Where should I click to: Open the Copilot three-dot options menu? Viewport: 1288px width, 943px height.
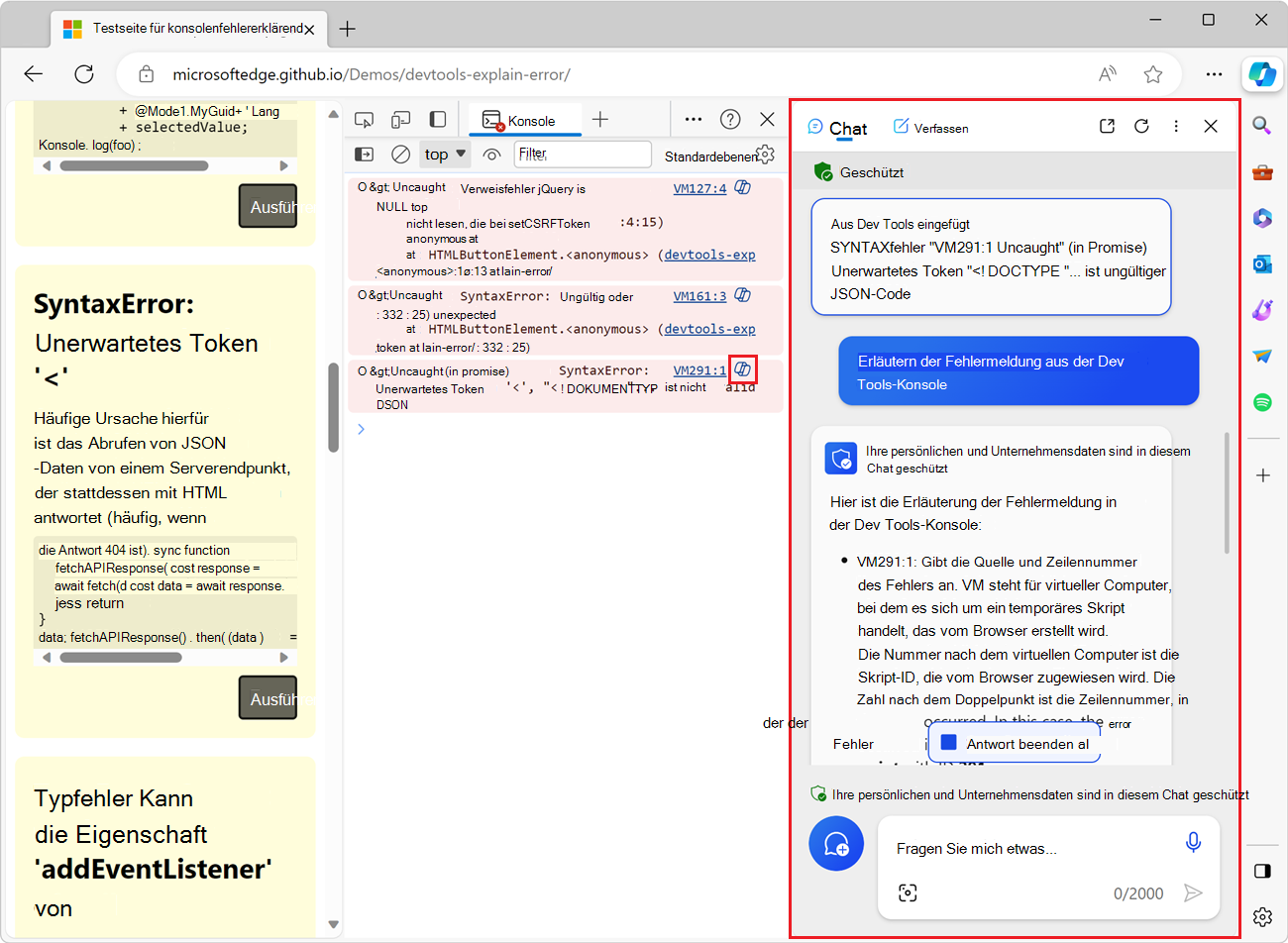click(x=1176, y=126)
